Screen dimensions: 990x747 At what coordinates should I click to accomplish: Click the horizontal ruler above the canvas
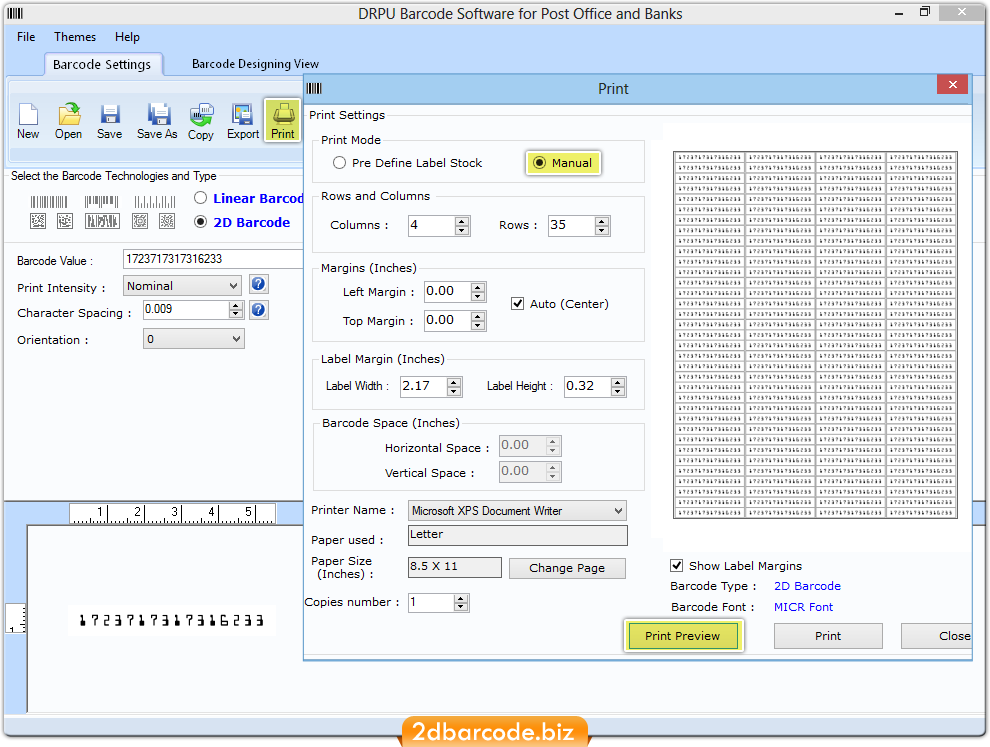tap(172, 513)
